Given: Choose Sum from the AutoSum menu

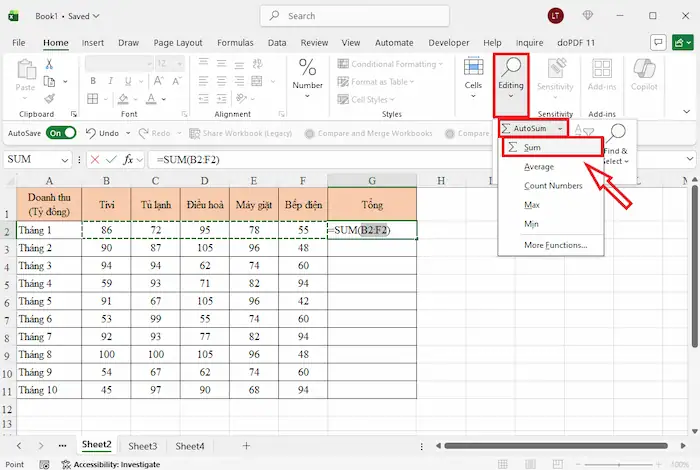Looking at the screenshot, I should [x=532, y=148].
